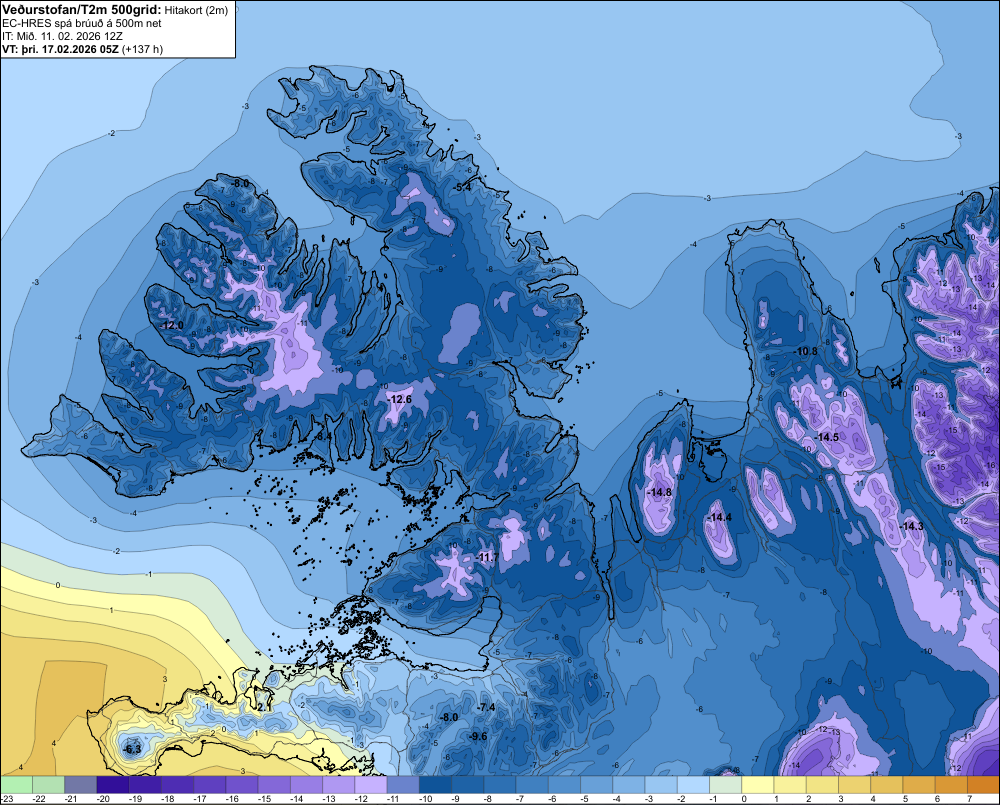The width and height of the screenshot is (1000, 805).
Task: Click the pale mint -1 legend swatch
Action: pyautogui.click(x=726, y=785)
